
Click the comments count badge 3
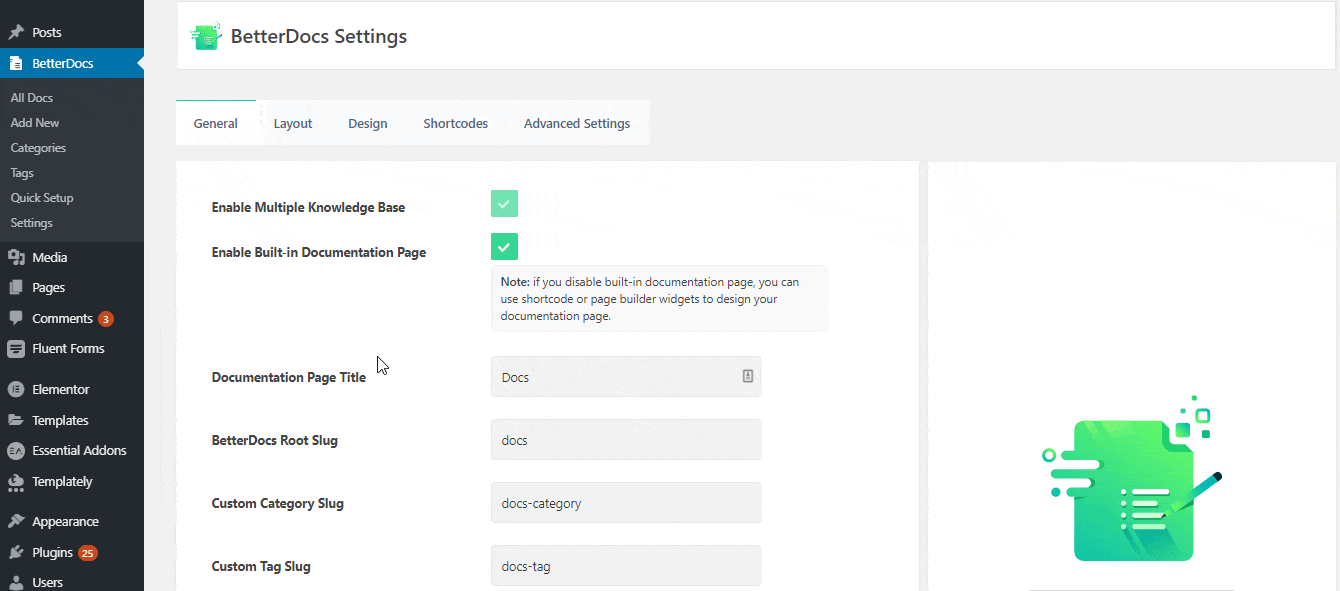click(x=105, y=319)
